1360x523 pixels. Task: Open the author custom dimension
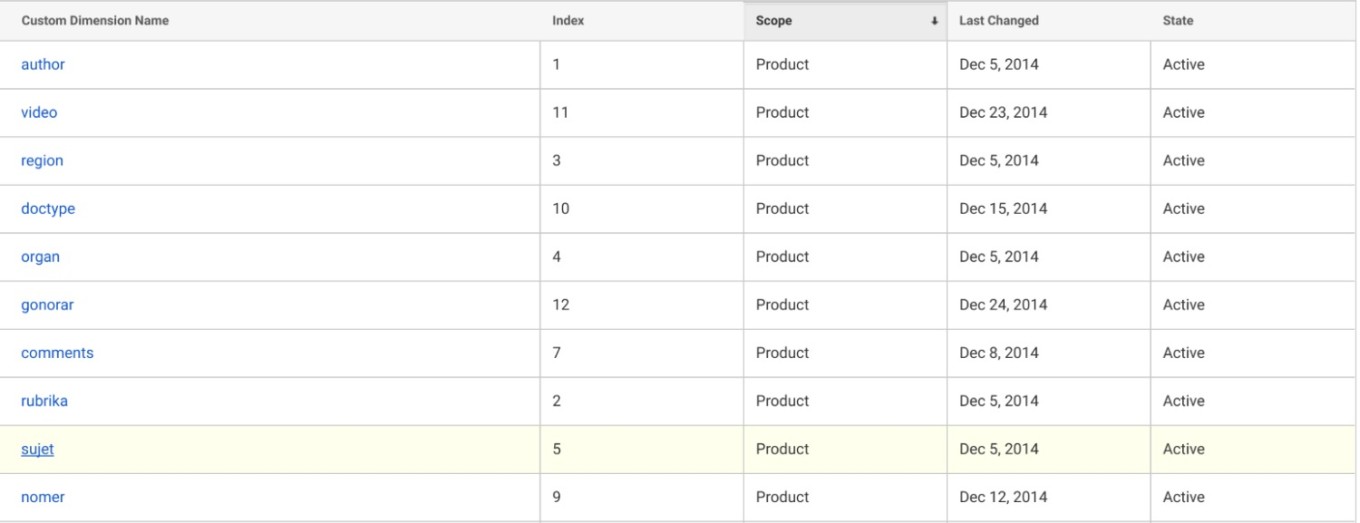(43, 64)
